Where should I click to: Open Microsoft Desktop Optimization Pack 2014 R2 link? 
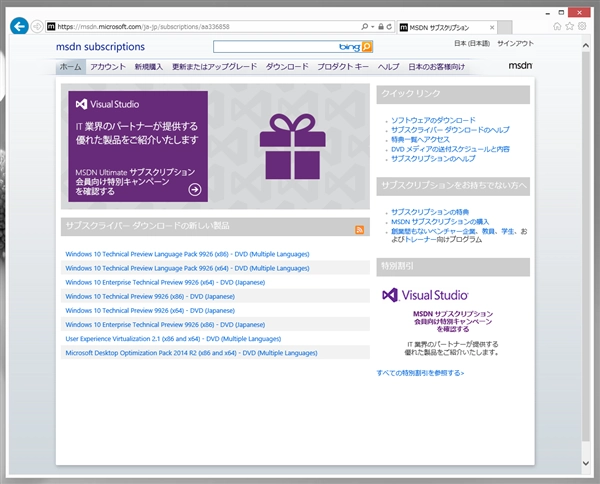[x=191, y=353]
